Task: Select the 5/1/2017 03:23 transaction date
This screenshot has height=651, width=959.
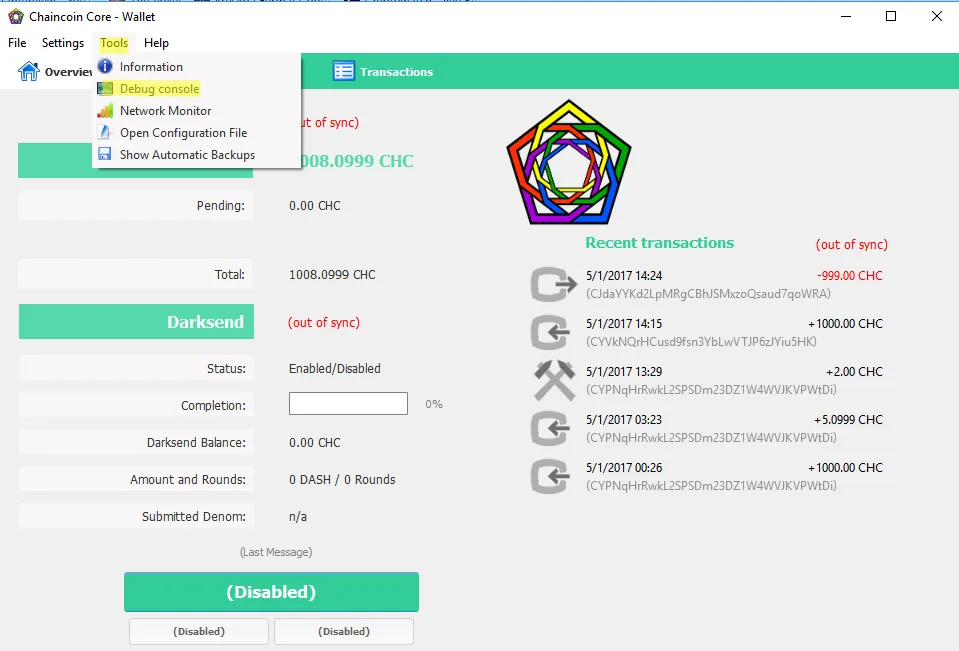Action: click(x=624, y=420)
